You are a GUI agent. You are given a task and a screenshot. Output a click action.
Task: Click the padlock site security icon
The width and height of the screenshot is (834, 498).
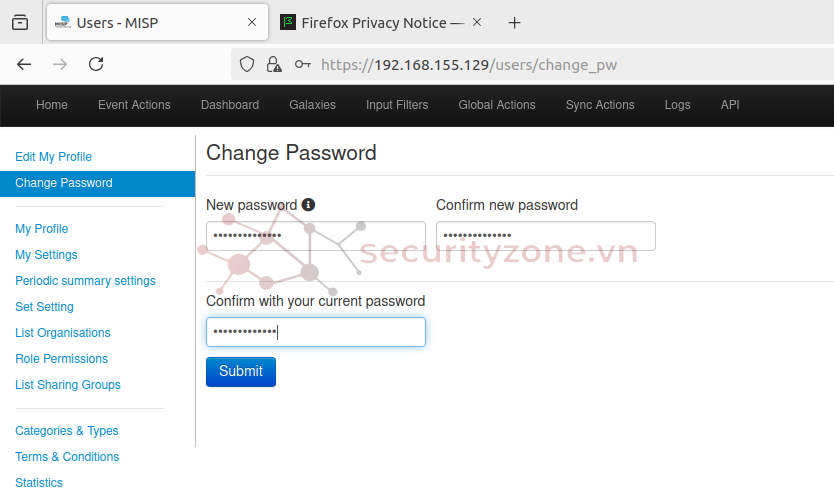click(x=274, y=64)
